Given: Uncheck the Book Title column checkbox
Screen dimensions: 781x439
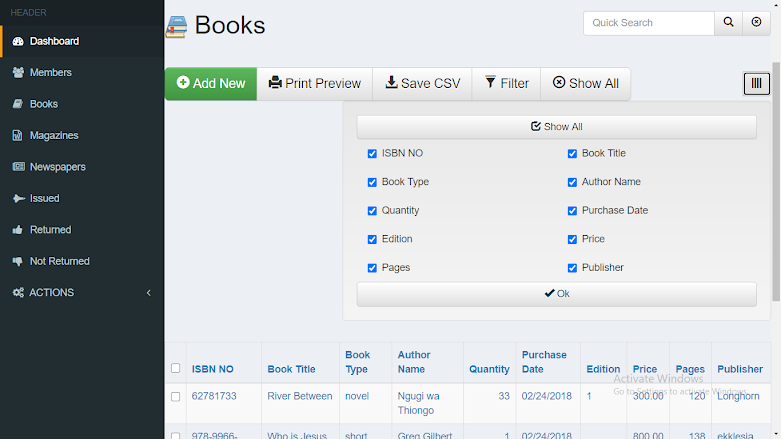Looking at the screenshot, I should (x=572, y=153).
